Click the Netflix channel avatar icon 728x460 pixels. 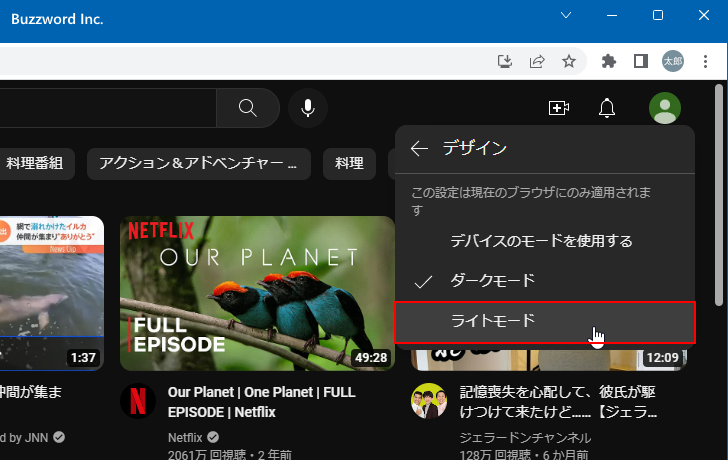138,401
